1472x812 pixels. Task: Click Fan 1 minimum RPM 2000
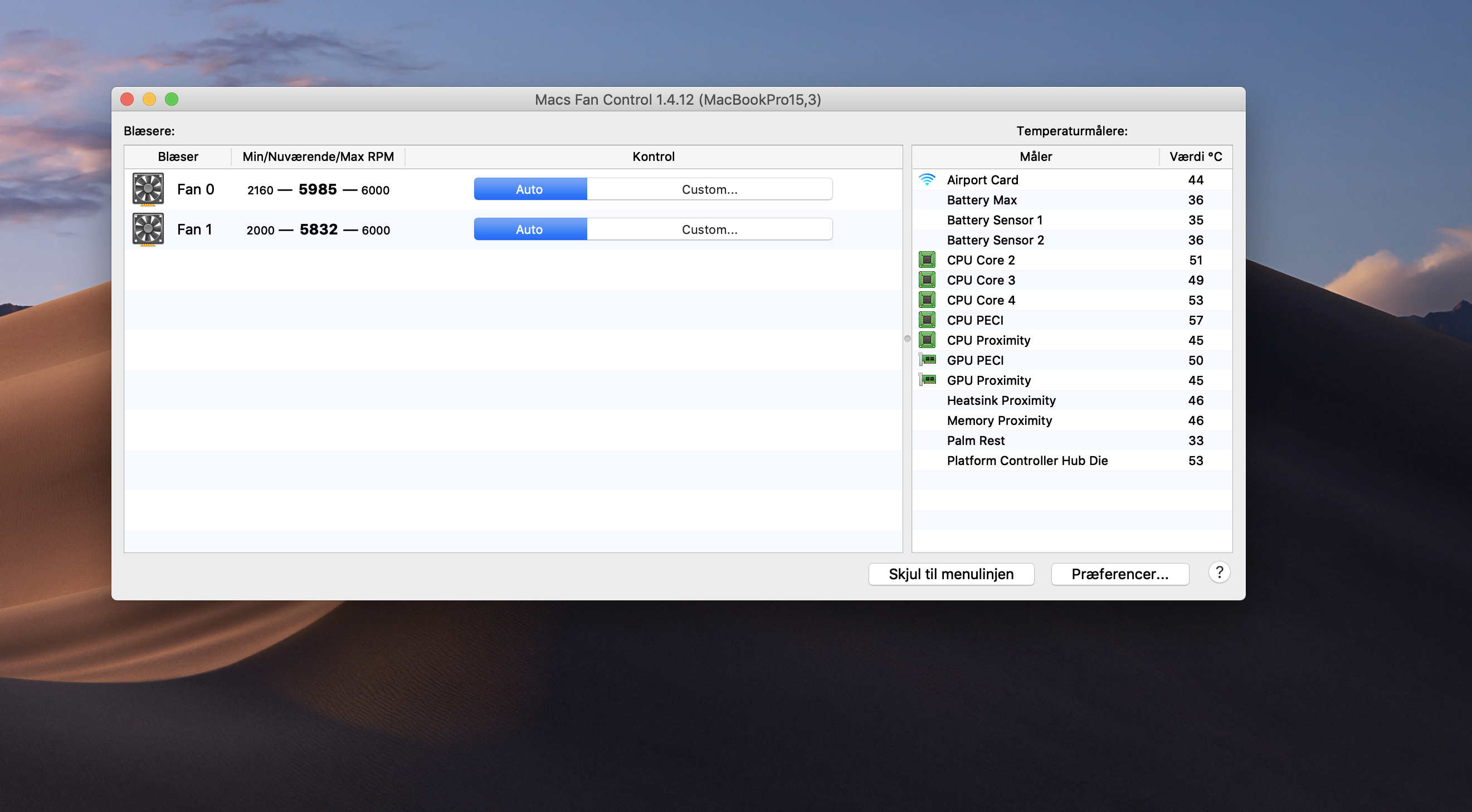click(260, 230)
